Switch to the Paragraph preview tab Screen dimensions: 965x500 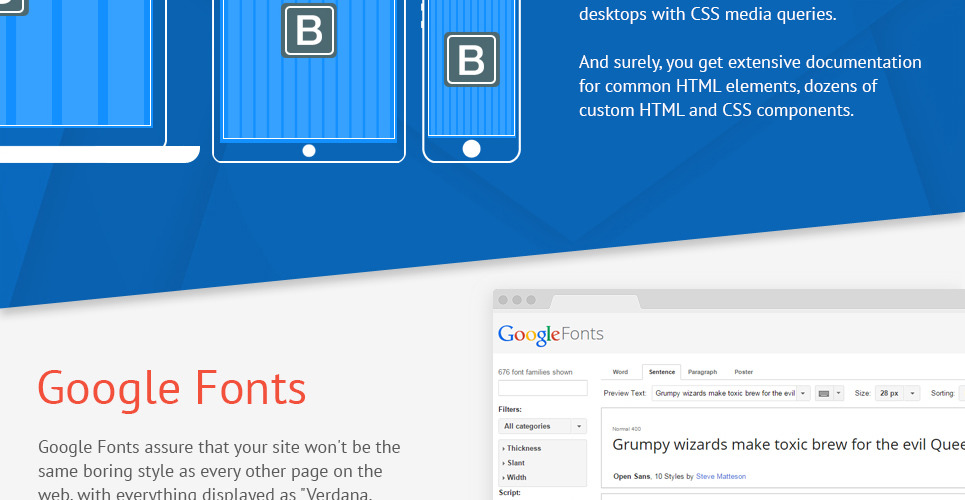[702, 372]
